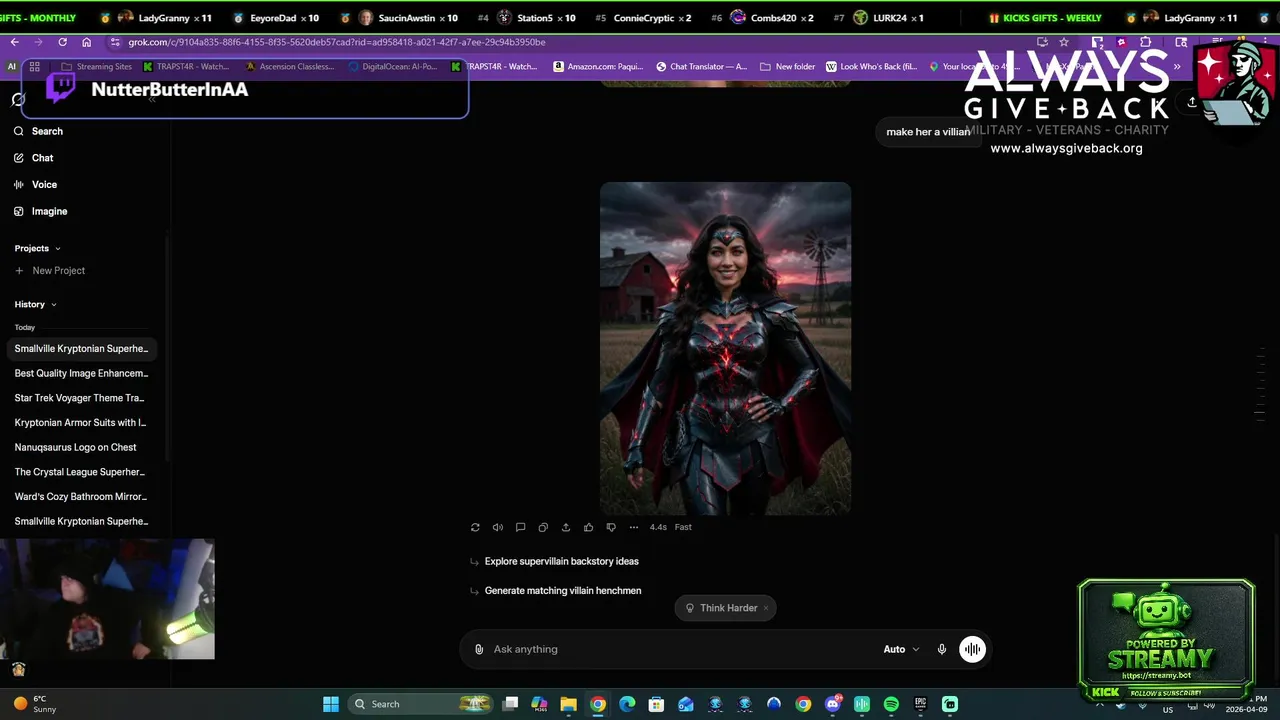Open the New folder bookmark folder

[788, 67]
